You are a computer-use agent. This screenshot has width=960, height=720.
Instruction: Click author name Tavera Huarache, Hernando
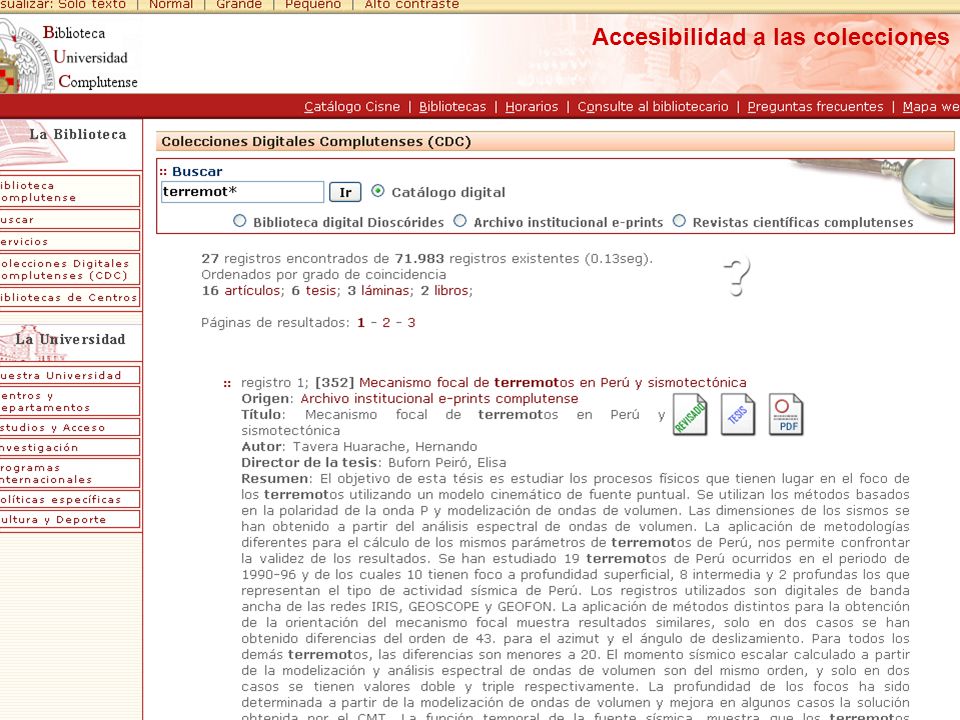coord(384,446)
